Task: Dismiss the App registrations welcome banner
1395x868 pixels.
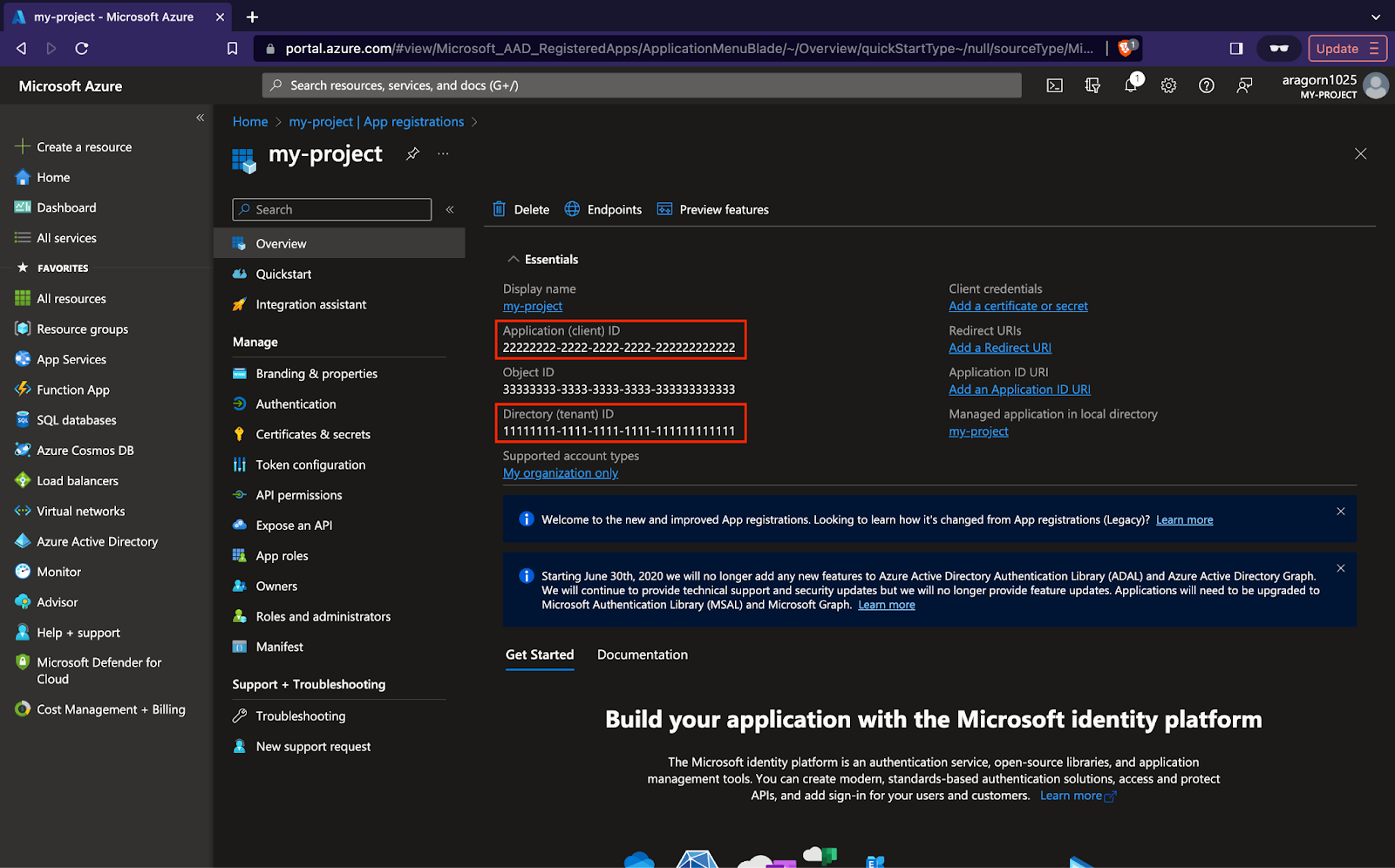Action: point(1341,512)
